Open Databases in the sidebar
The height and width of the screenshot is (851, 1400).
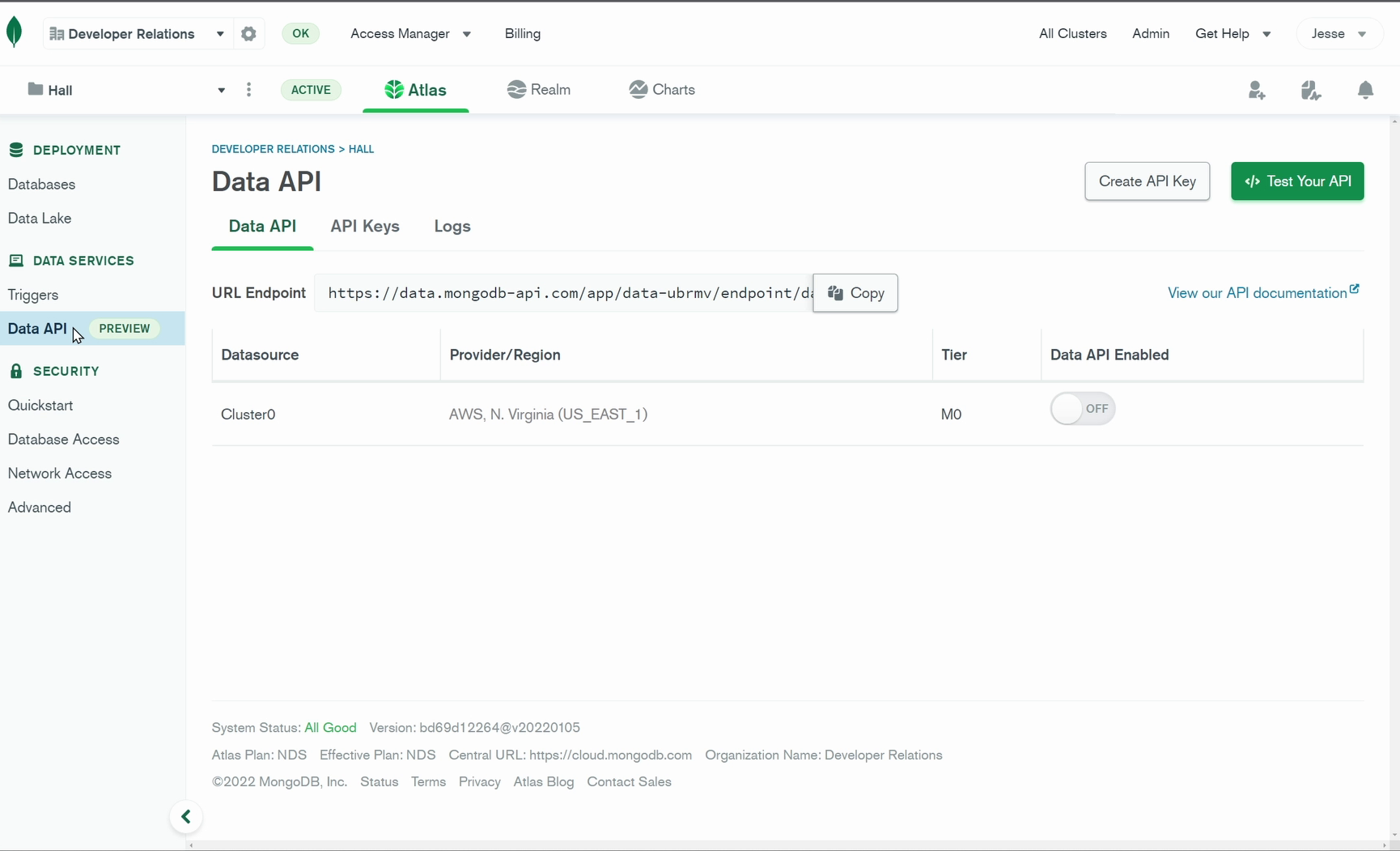point(42,185)
